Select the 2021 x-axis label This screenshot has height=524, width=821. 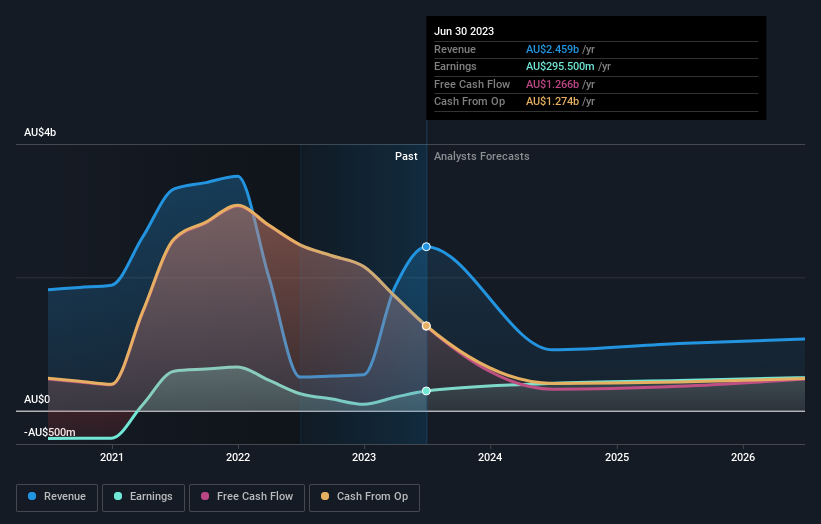click(112, 458)
